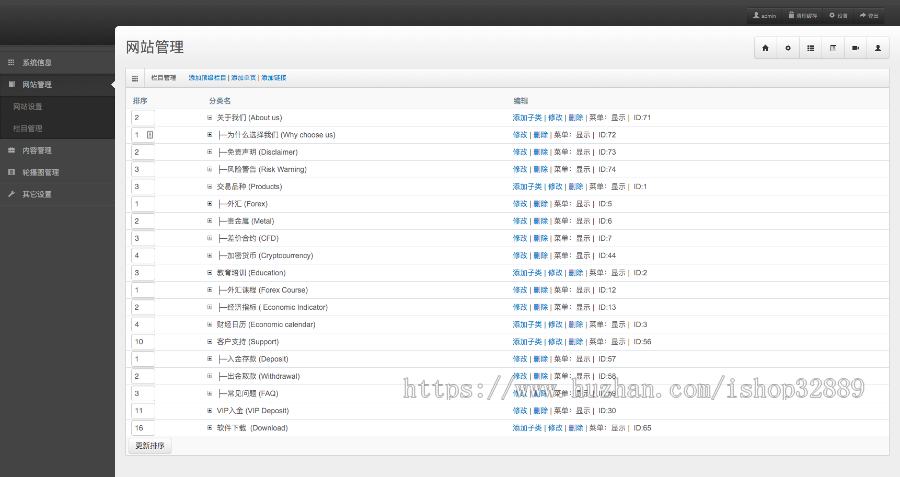Image resolution: width=900 pixels, height=477 pixels.
Task: Toggle the VIP入金 (VIP Deposit) tree icon
Action: click(x=210, y=410)
